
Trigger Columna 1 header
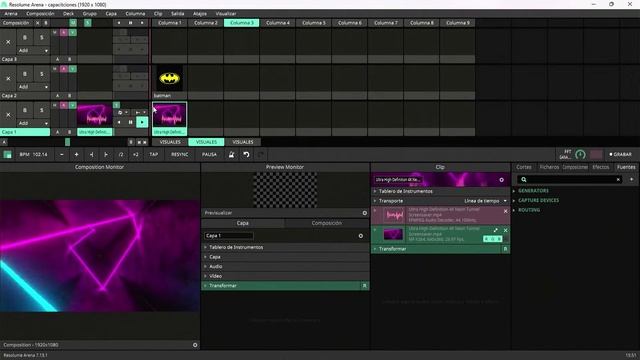(x=170, y=23)
